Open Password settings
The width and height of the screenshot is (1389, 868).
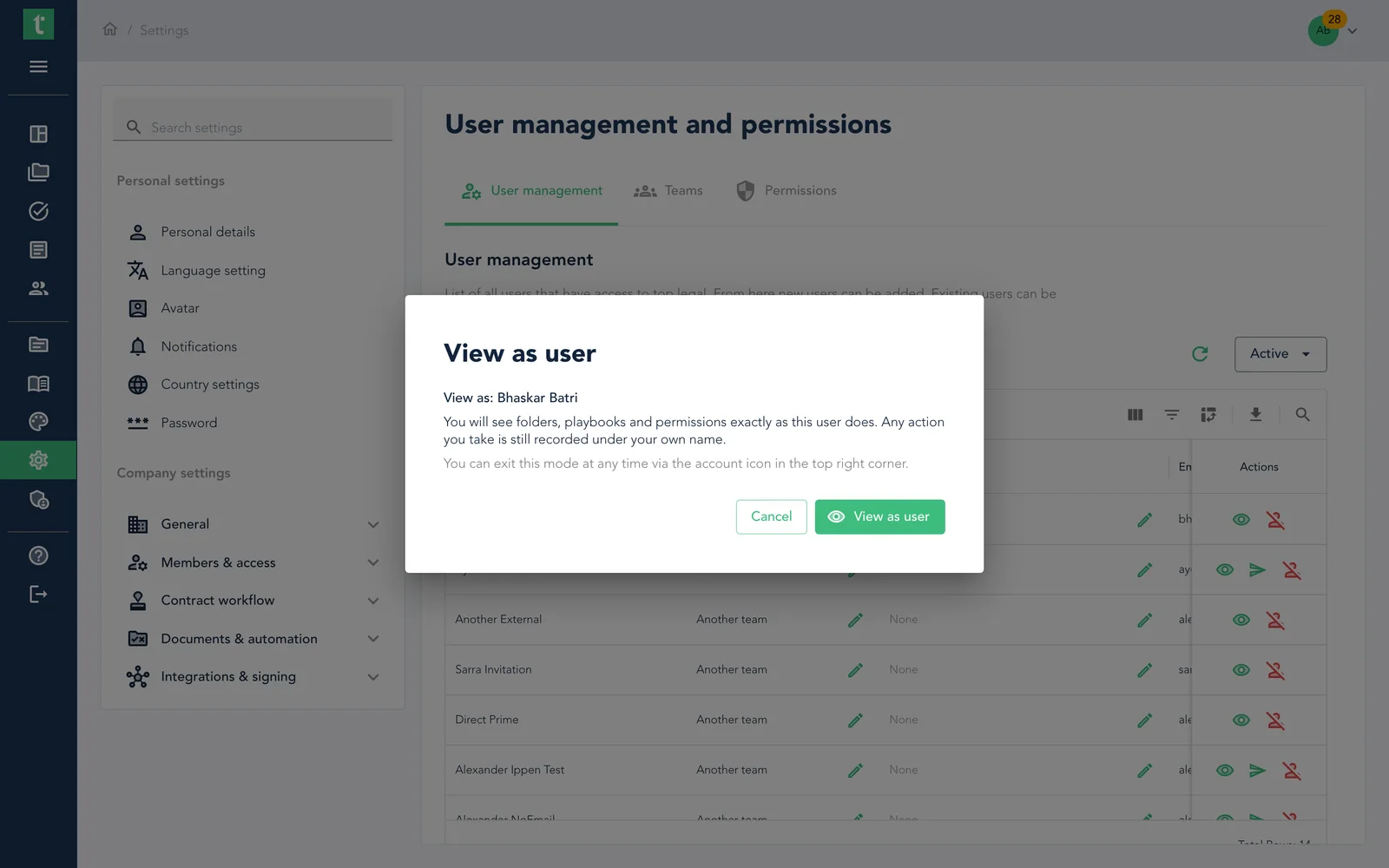point(188,423)
